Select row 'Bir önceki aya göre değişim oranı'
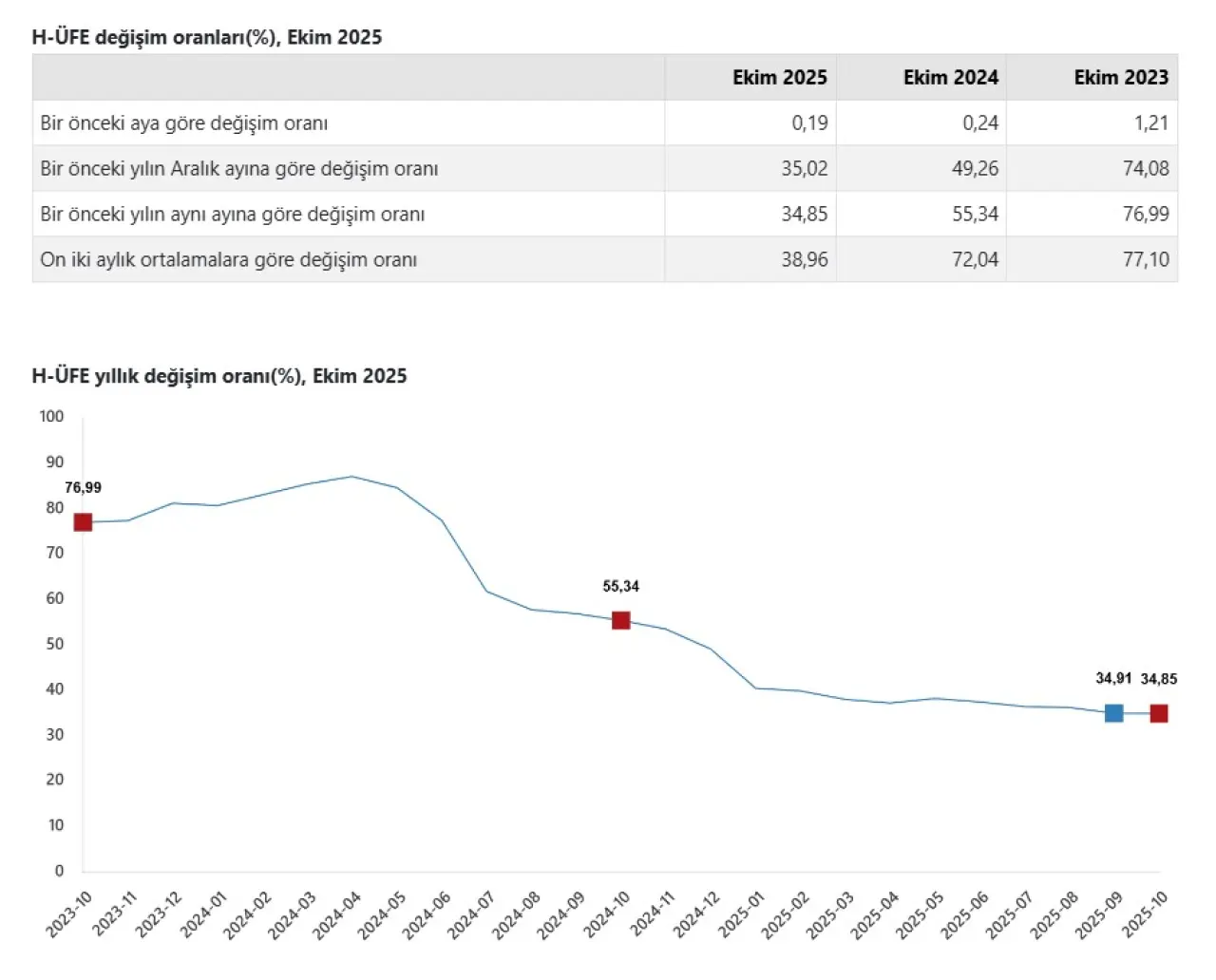The image size is (1216, 980). tap(184, 123)
